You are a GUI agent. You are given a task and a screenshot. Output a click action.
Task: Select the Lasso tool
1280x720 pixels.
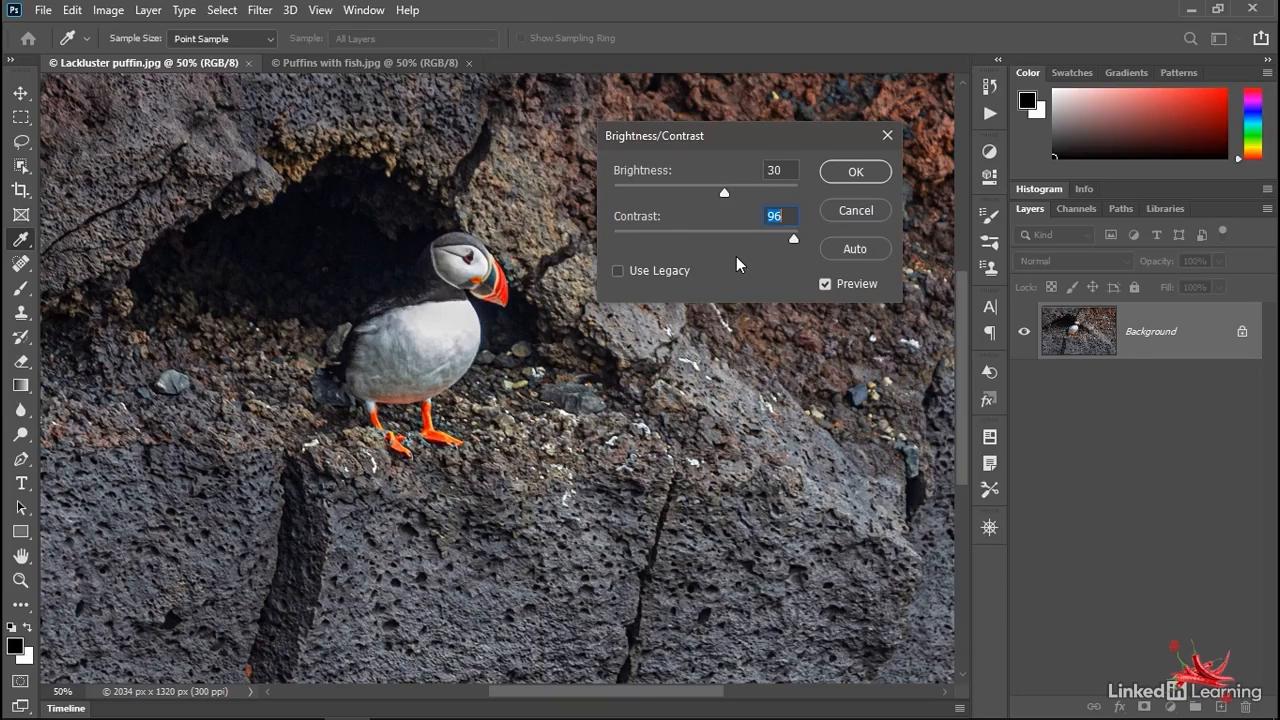click(21, 142)
